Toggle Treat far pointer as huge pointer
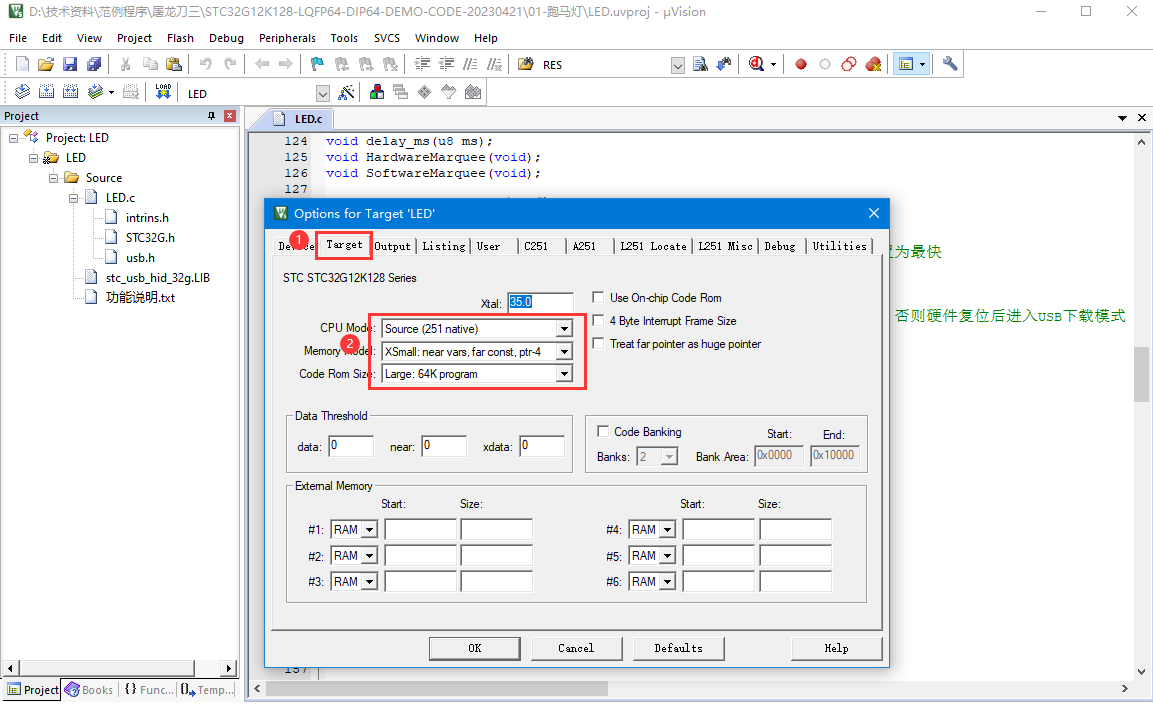The image size is (1153, 705). click(599, 343)
